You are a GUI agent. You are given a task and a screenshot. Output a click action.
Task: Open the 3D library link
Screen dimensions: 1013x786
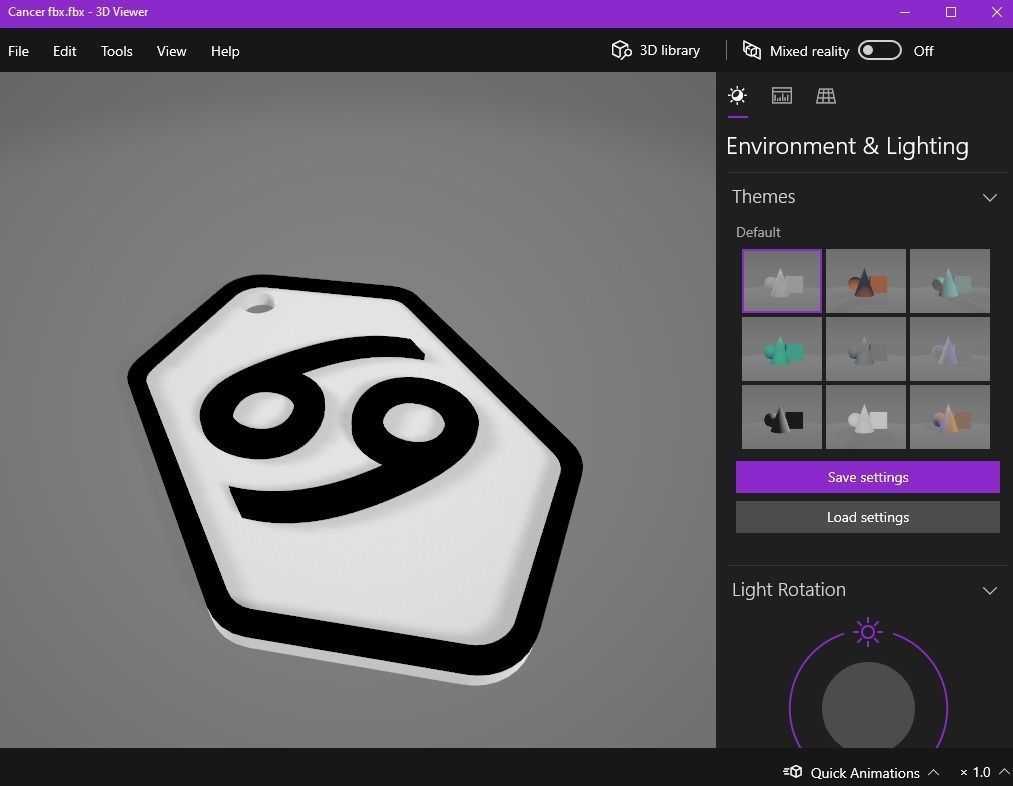pos(669,50)
